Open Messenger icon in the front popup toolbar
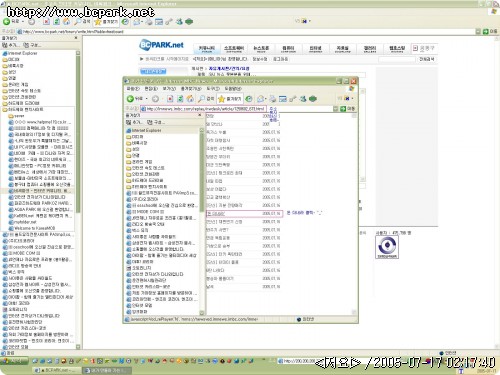Screen dimensions: 500x375 pyautogui.click(x=303, y=99)
